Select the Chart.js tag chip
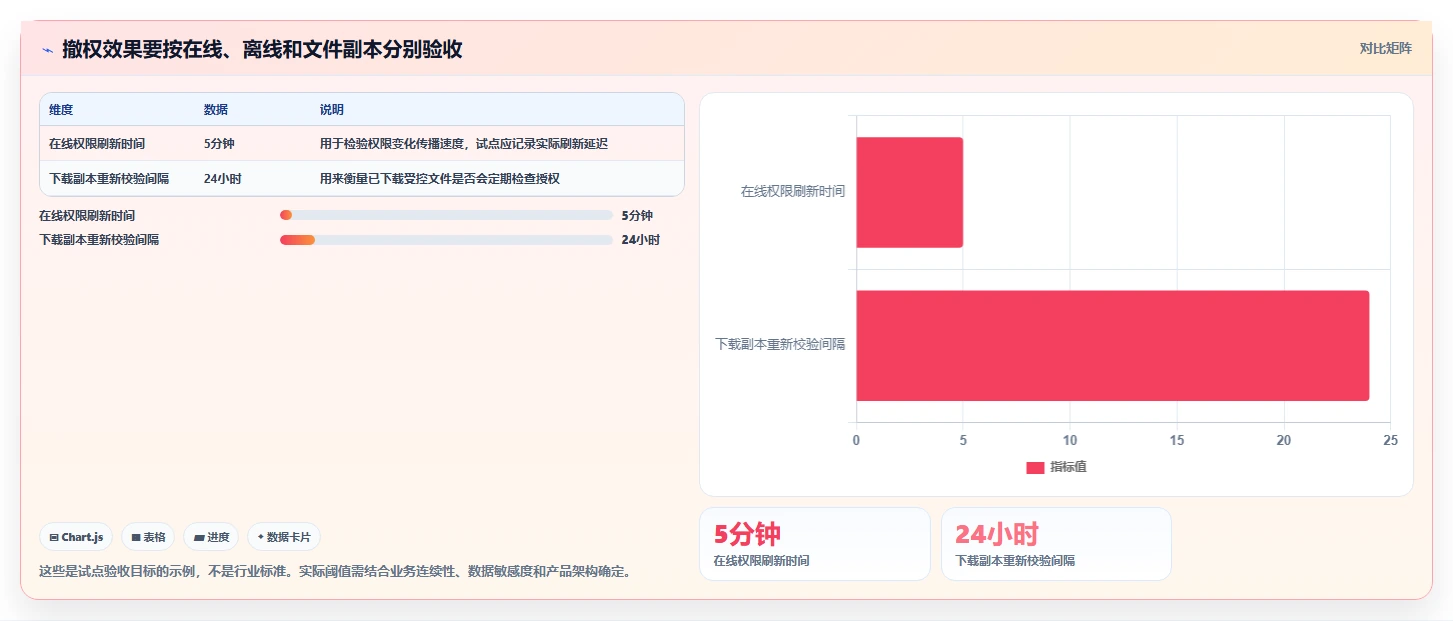Viewport: 1453px width, 621px height. pos(76,537)
